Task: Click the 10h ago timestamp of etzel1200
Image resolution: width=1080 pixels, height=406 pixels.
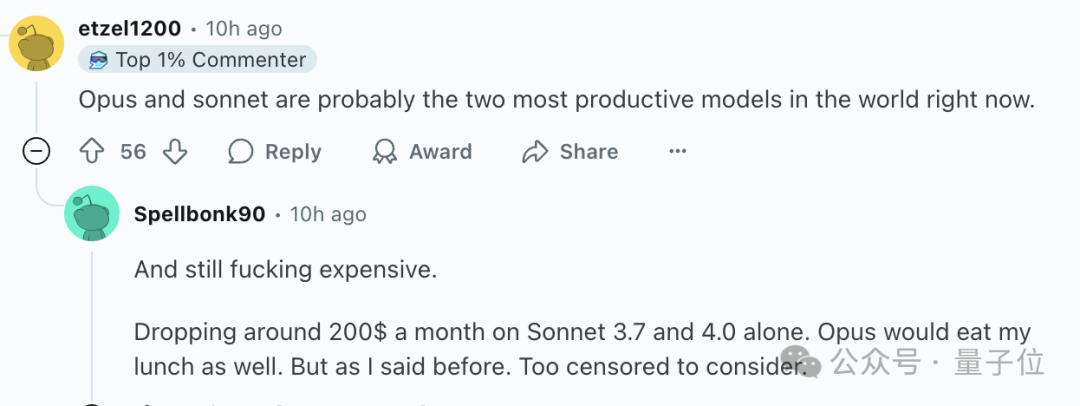Action: 244,28
